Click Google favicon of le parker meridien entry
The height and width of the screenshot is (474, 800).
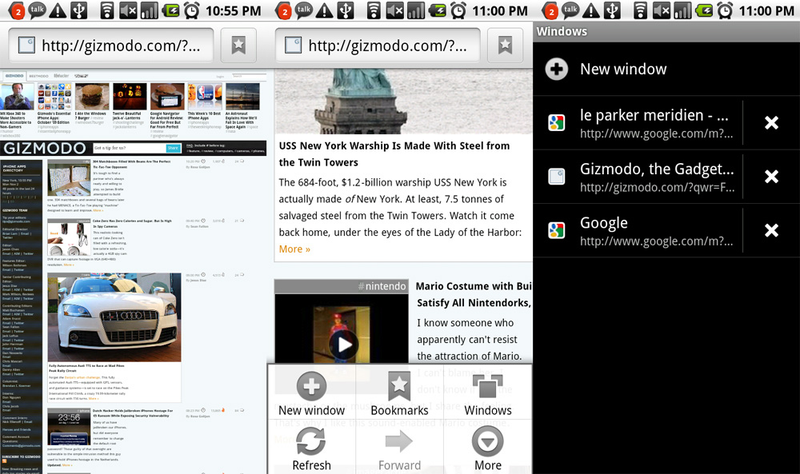click(556, 123)
